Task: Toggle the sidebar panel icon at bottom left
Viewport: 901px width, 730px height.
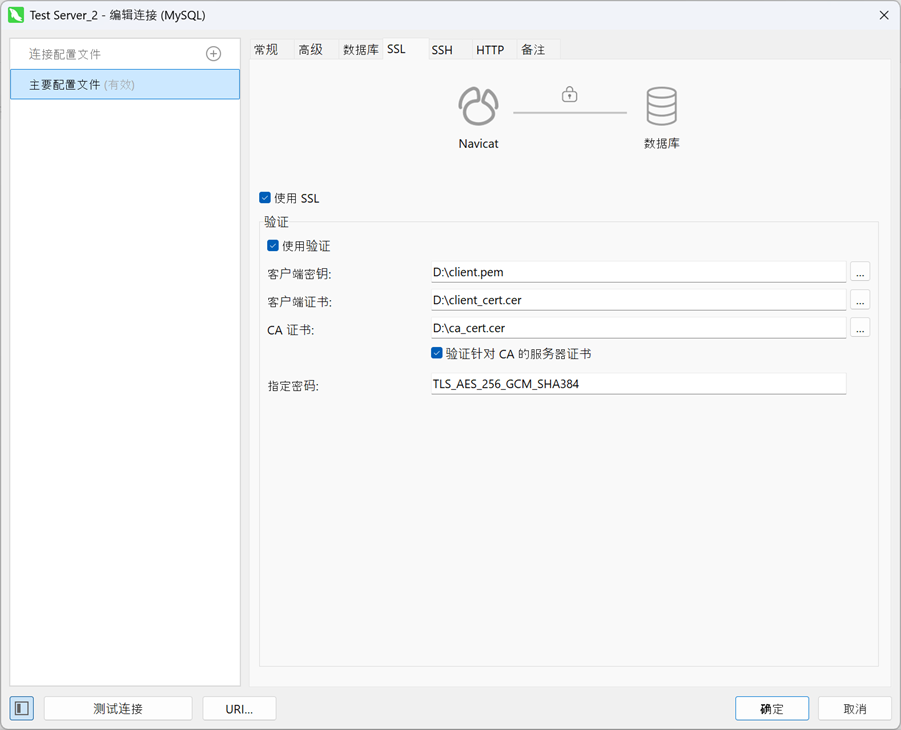Action: point(22,708)
